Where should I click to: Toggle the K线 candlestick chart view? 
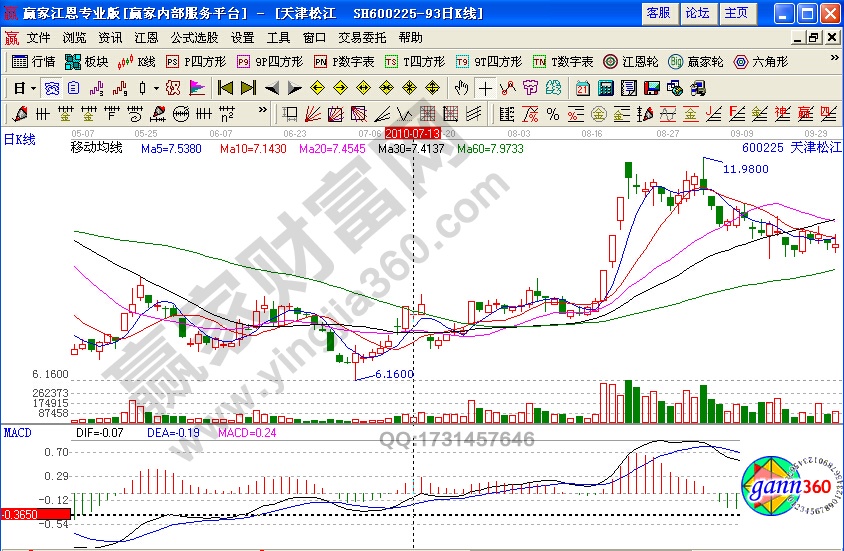pos(134,61)
